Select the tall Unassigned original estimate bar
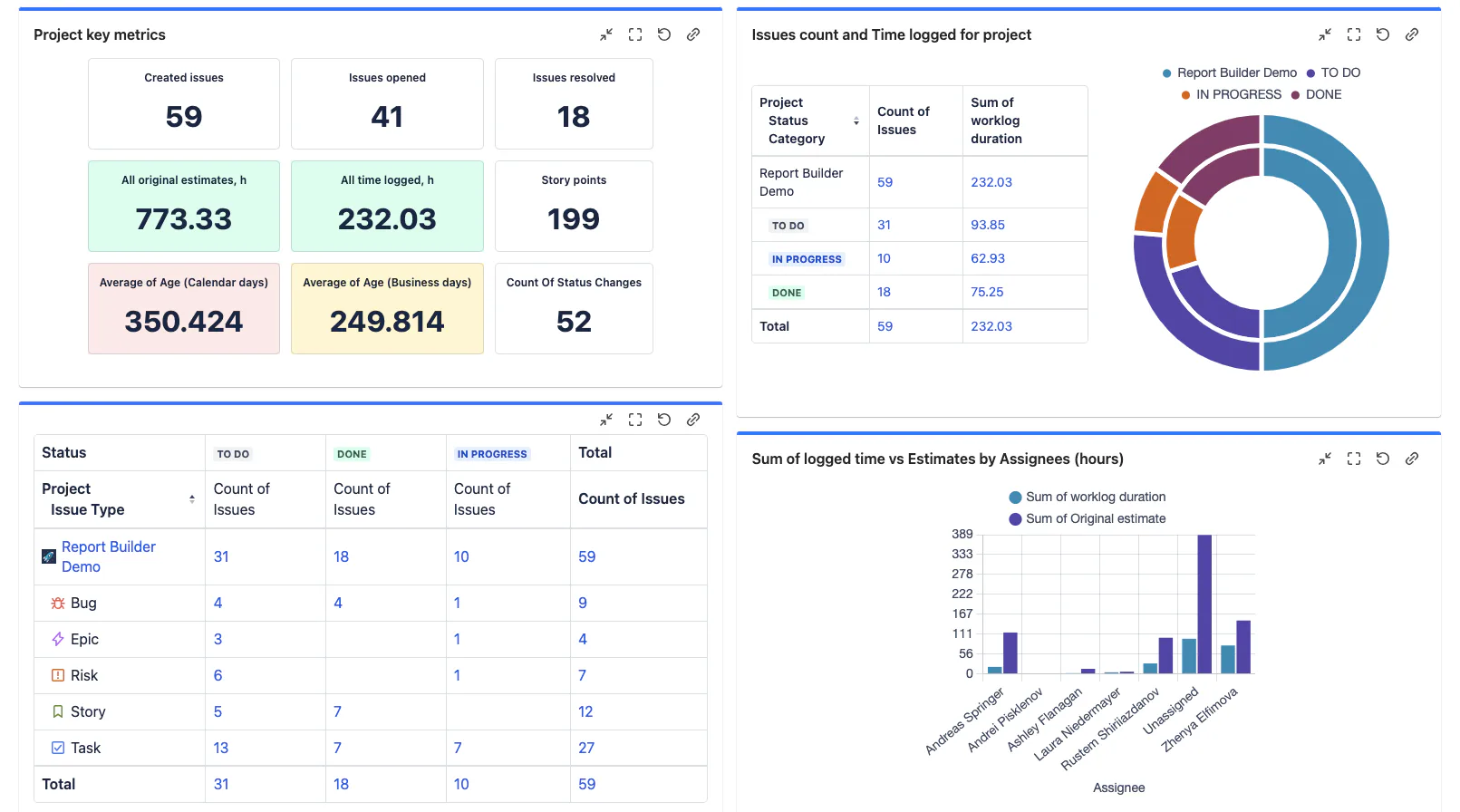The height and width of the screenshot is (812, 1460). 1204,604
